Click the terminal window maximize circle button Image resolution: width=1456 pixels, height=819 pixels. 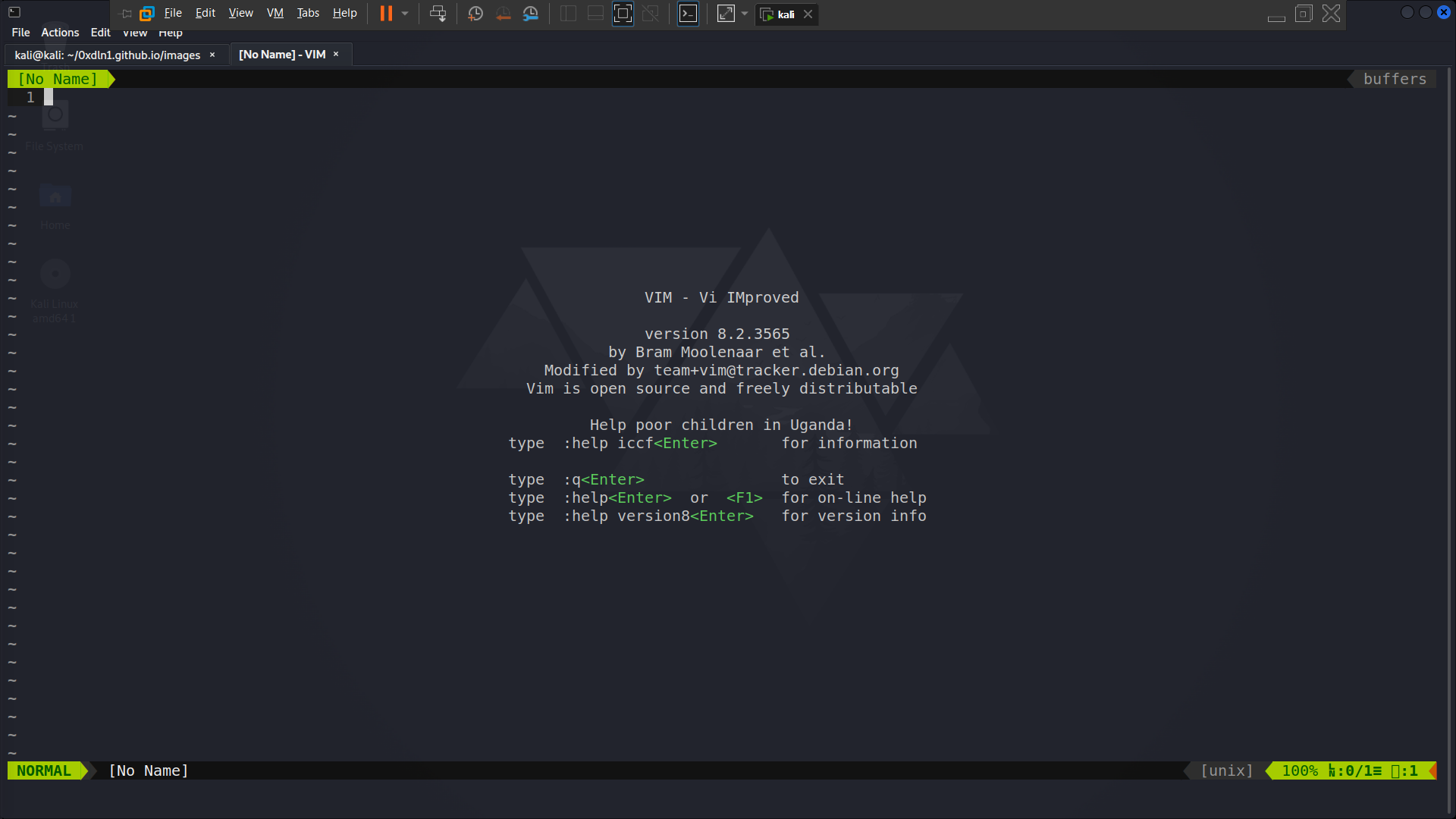(x=1426, y=12)
